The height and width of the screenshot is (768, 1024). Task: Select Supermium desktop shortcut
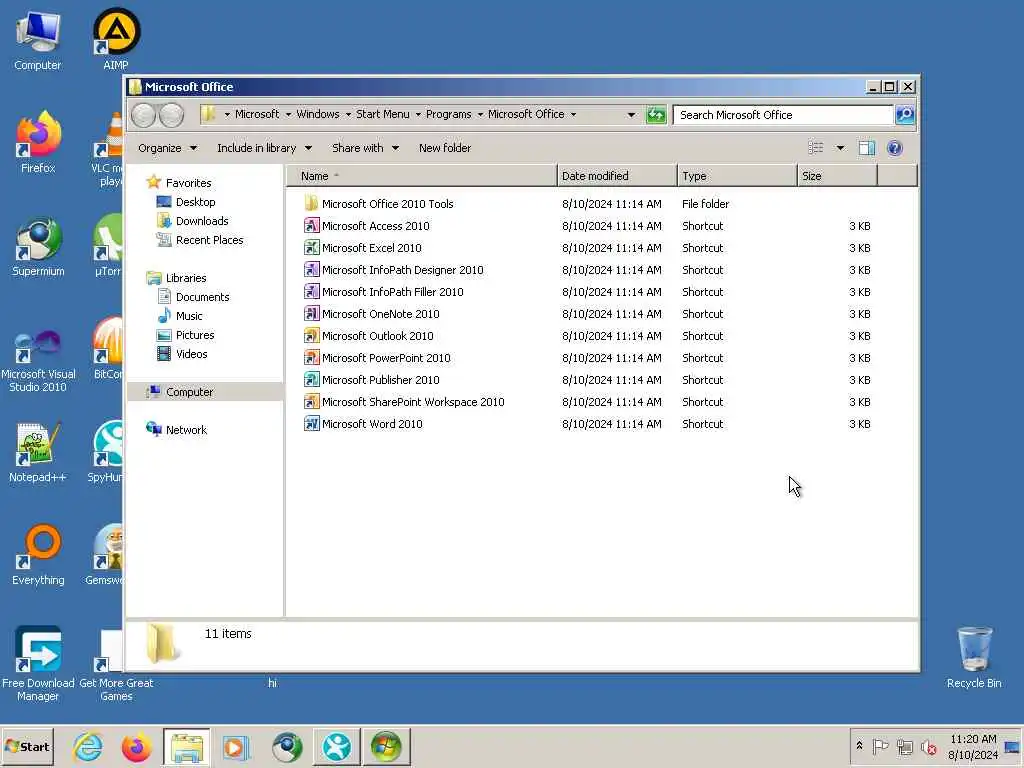click(38, 247)
